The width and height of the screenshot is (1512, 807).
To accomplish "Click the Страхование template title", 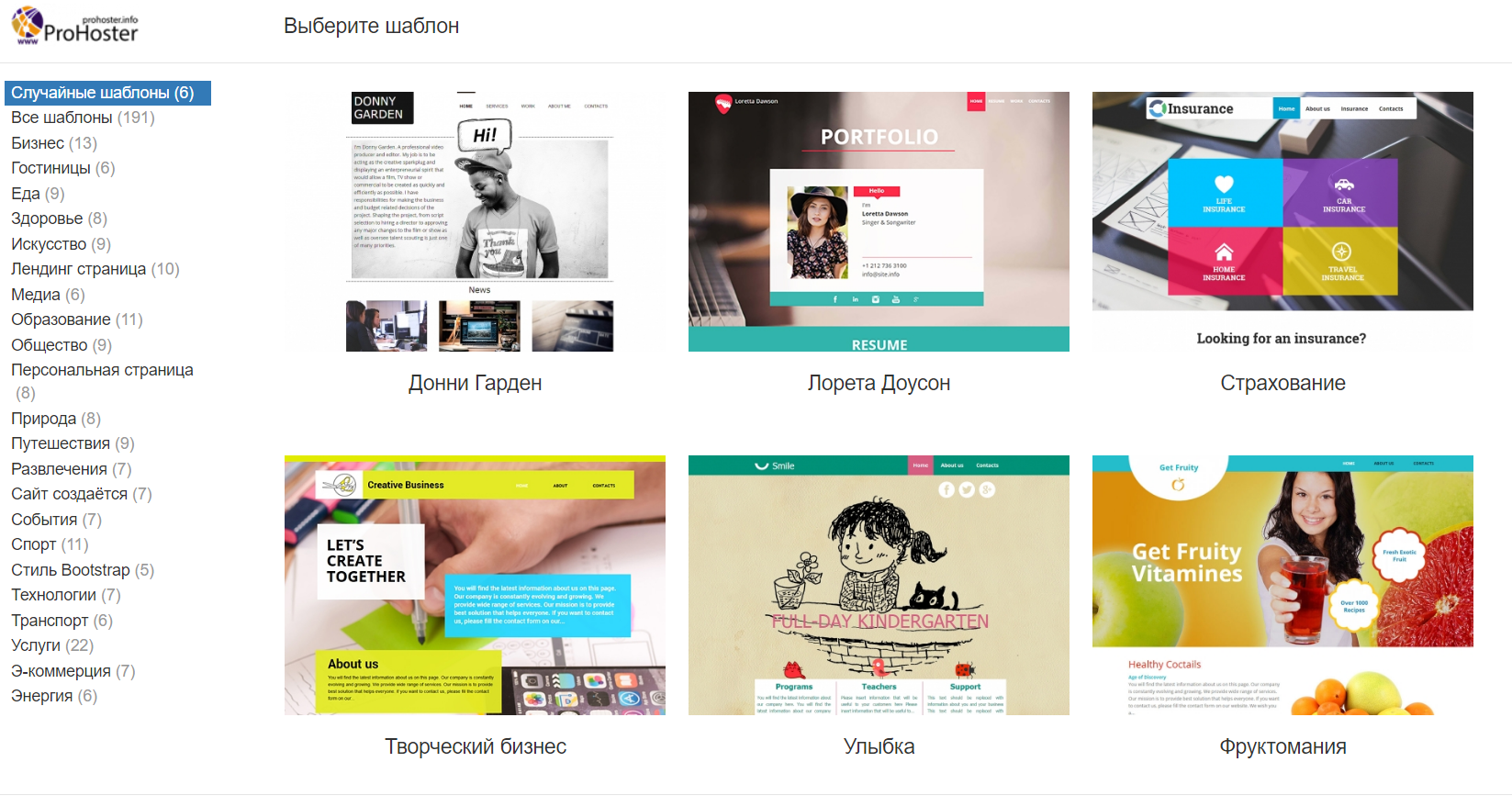I will pos(1282,383).
